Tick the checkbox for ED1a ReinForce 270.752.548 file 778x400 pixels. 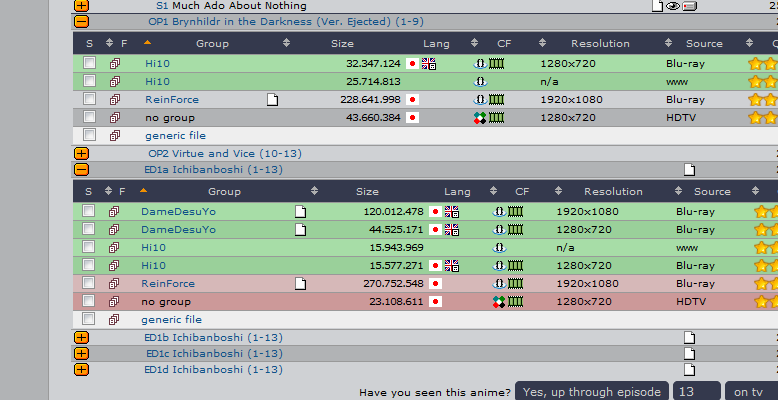pos(88,282)
